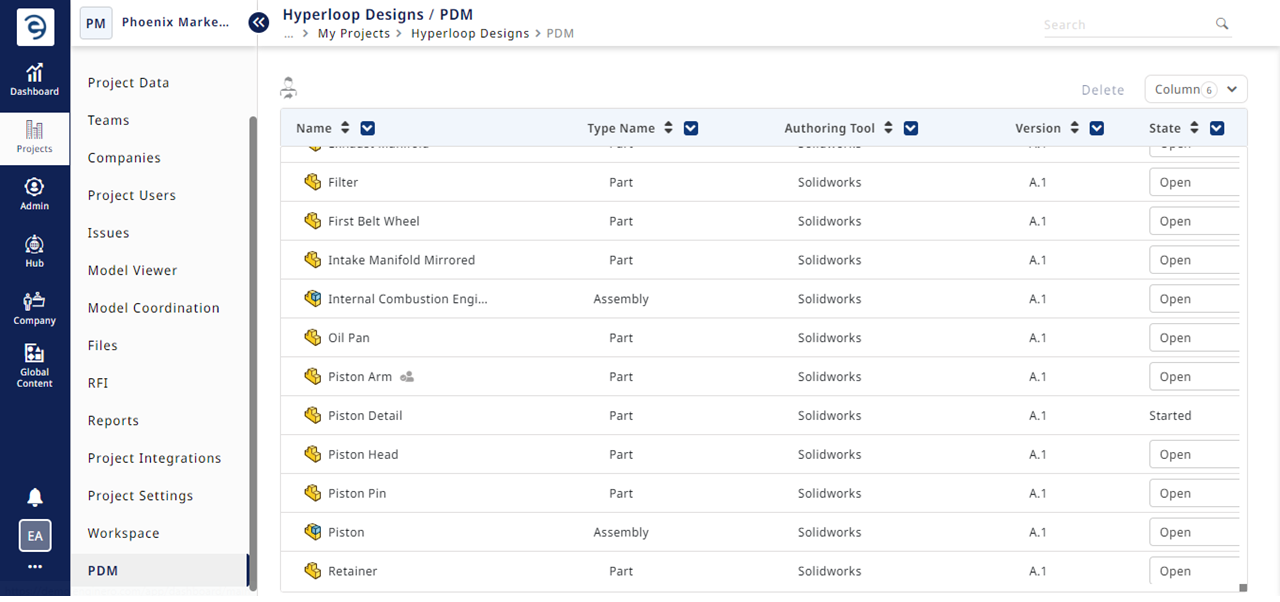Click the Piston Detail part icon
The image size is (1280, 602).
313,415
